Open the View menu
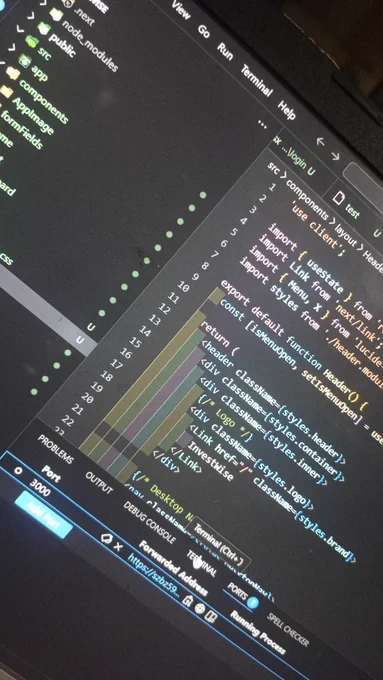This screenshot has width=383, height=680. [181, 10]
